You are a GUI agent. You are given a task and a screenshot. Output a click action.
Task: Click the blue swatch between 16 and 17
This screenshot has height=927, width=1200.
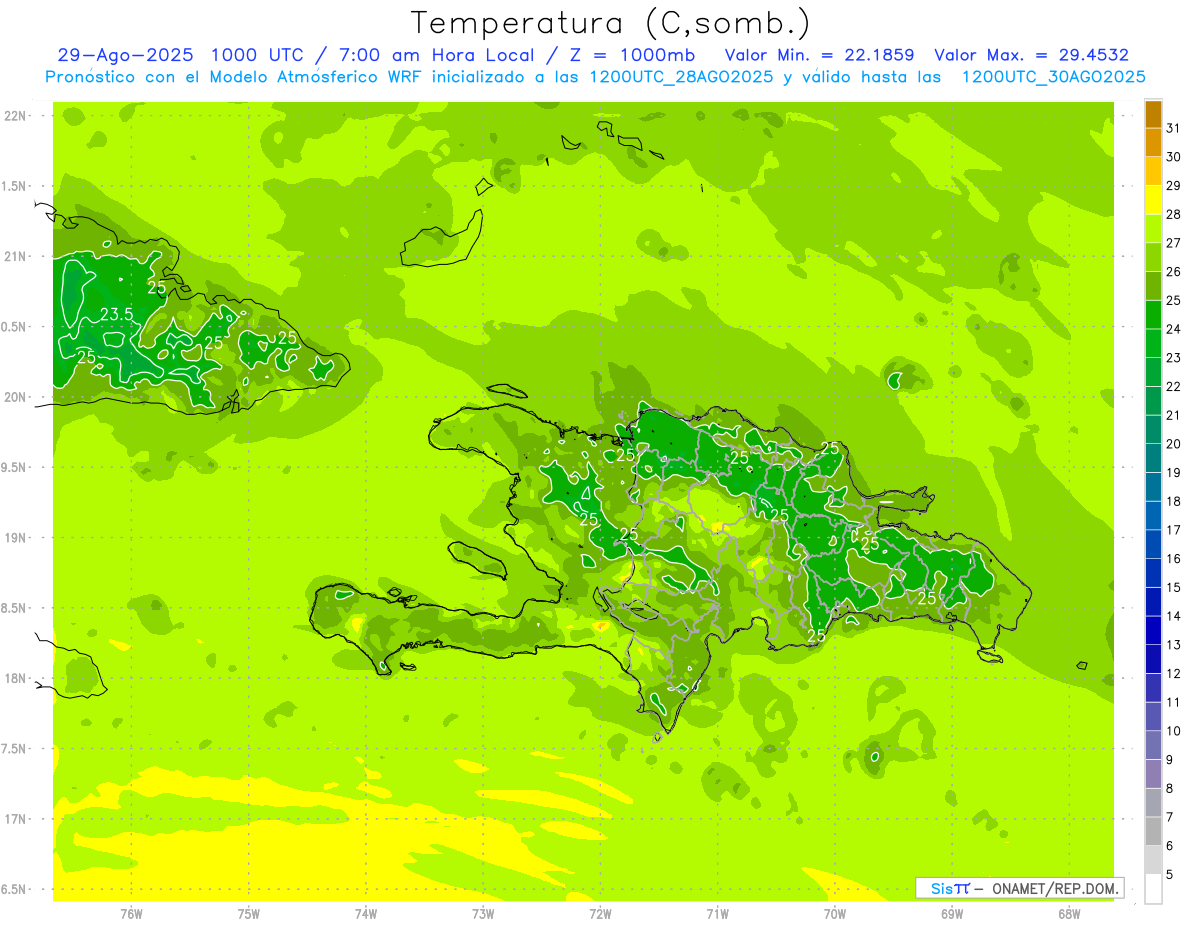(x=1153, y=544)
